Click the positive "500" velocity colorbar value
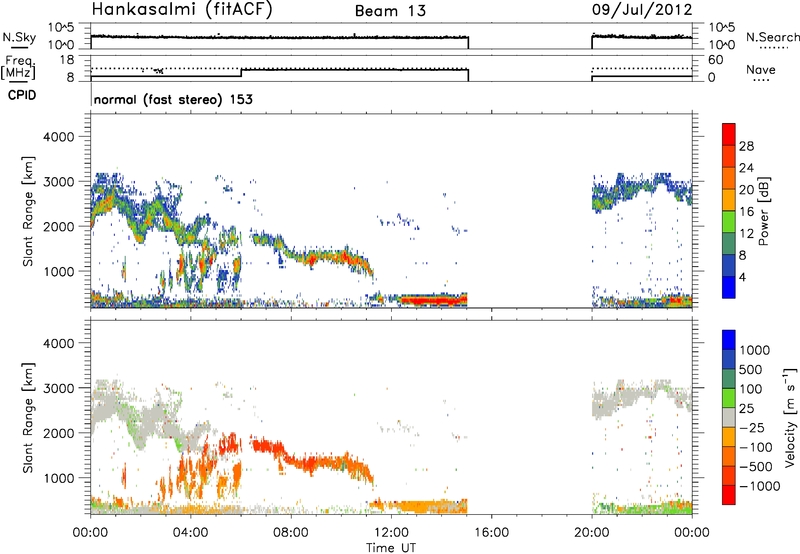Viewport: 800px width, 554px height. [x=751, y=370]
